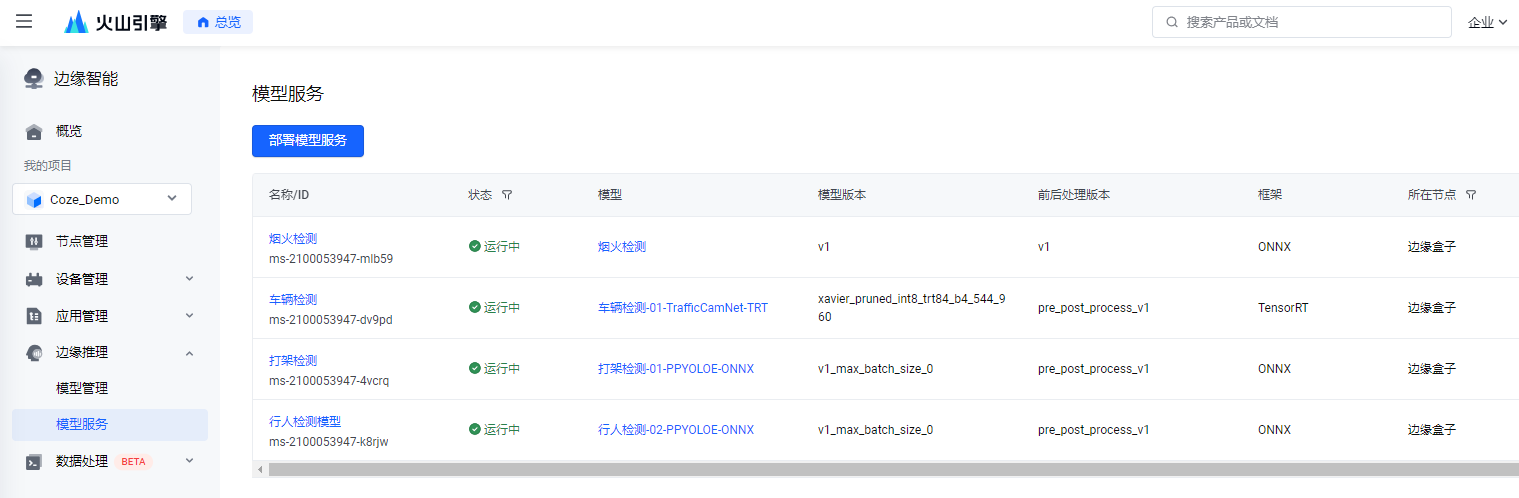1519x498 pixels.
Task: Open the Coze_Demo project selector
Action: coord(102,199)
